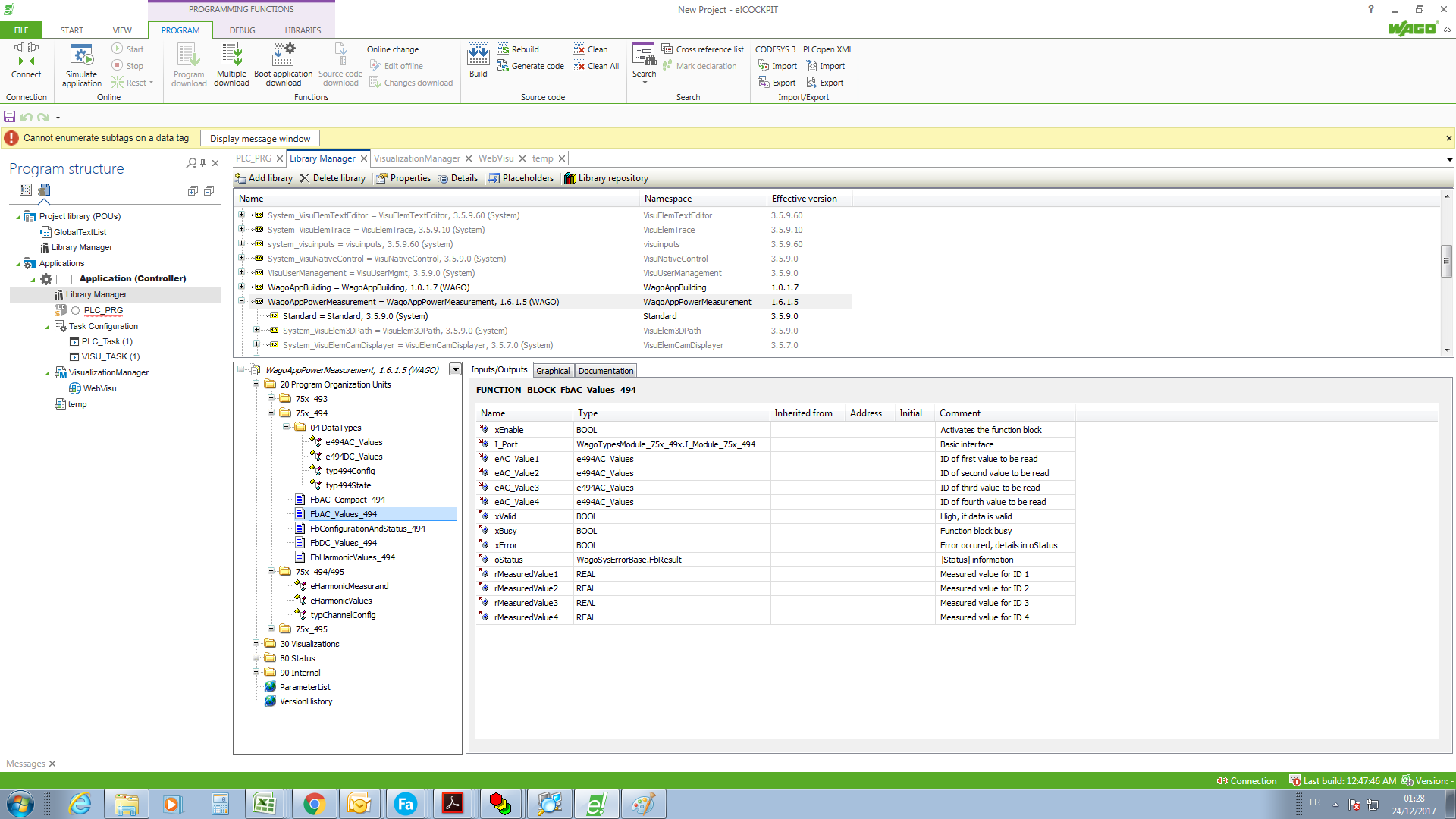Click the Simulate application icon
Screen dimensions: 1456x819
point(81,56)
